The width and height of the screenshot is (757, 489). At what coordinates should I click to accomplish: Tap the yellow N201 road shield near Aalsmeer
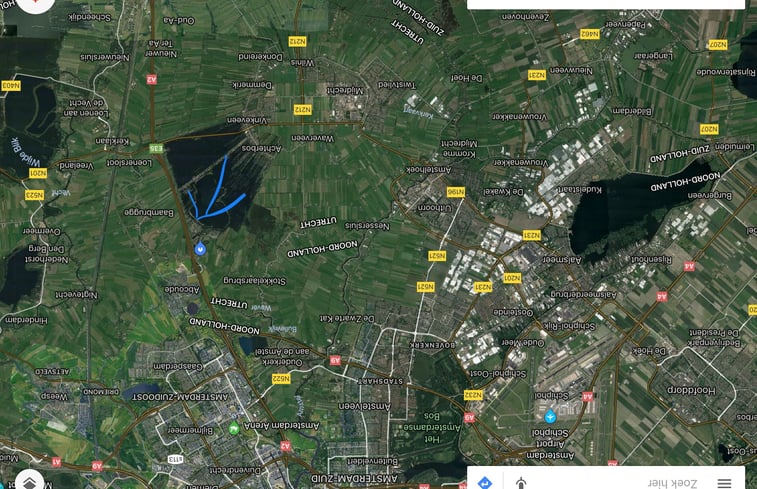point(512,278)
